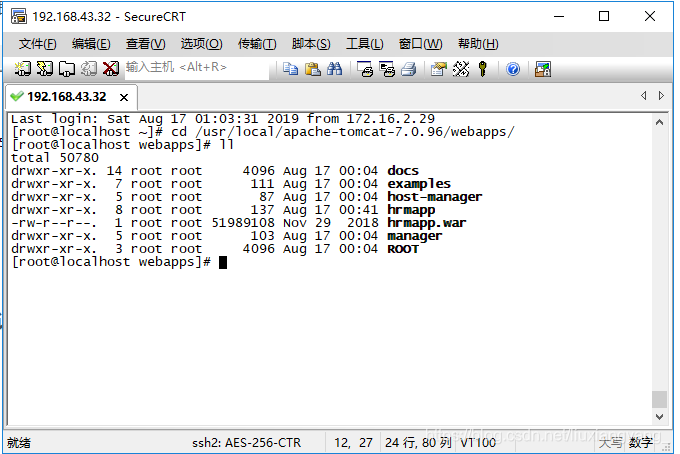Click the terminal scrollbar thumb
The height and width of the screenshot is (454, 680).
click(x=660, y=399)
